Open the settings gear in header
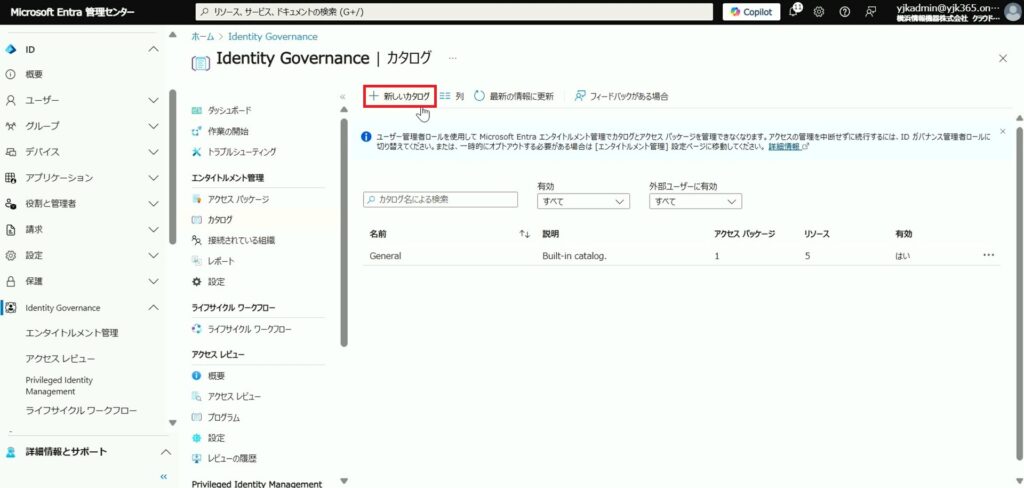Viewport: 1024px width, 488px height. [819, 12]
